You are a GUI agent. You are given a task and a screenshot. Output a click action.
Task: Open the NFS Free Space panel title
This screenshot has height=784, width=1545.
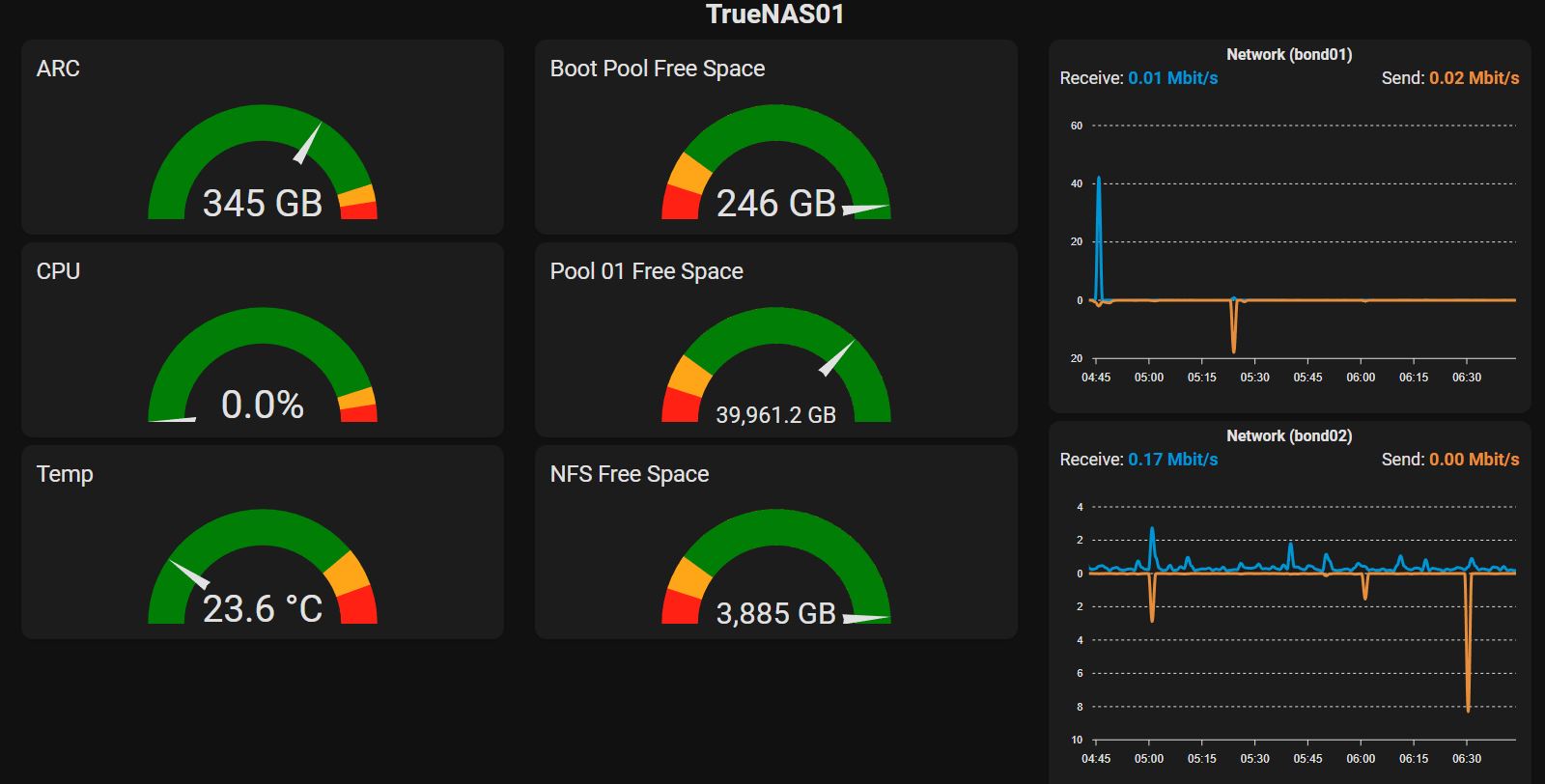pos(630,474)
